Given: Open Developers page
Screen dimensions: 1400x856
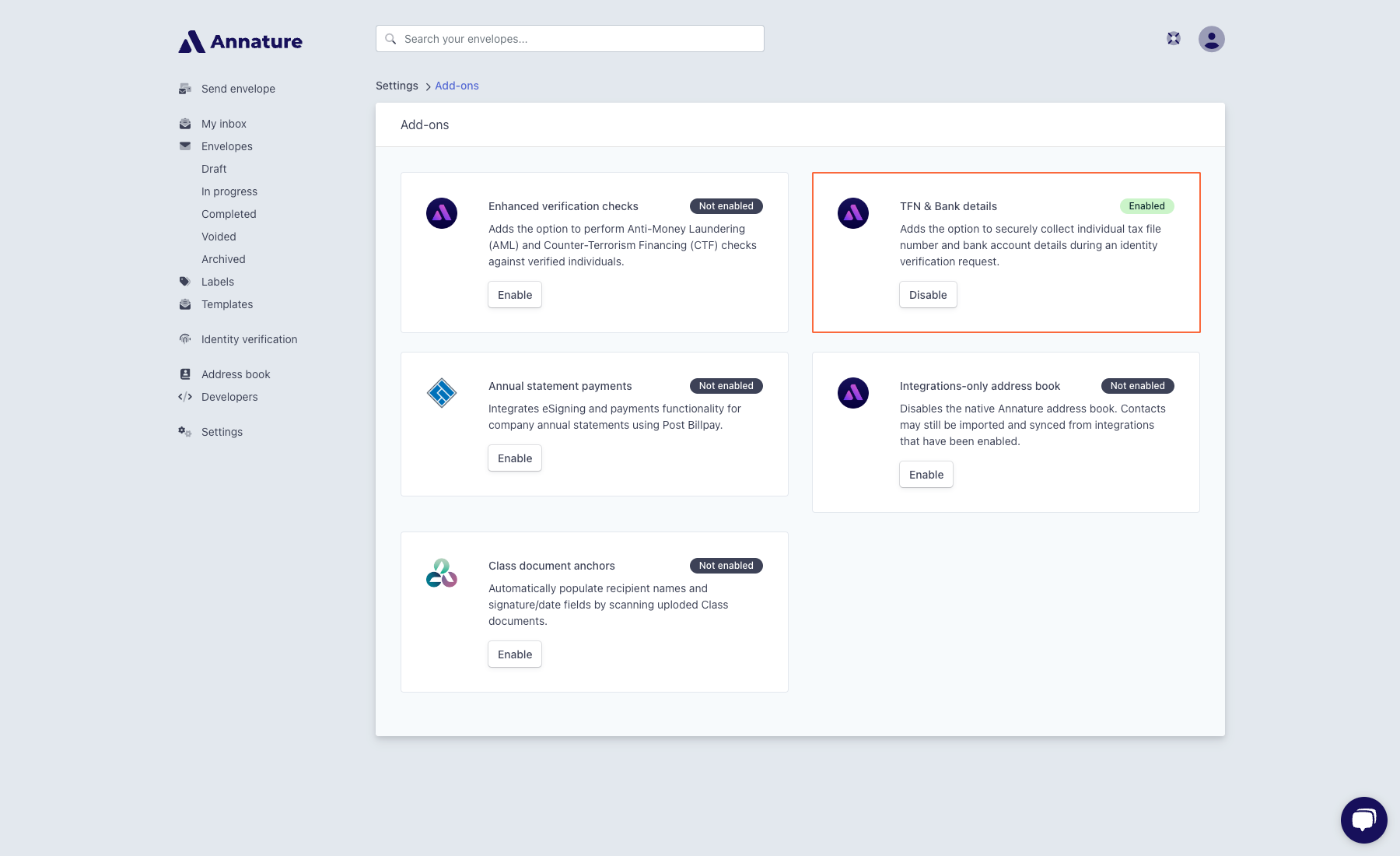Looking at the screenshot, I should (x=229, y=397).
